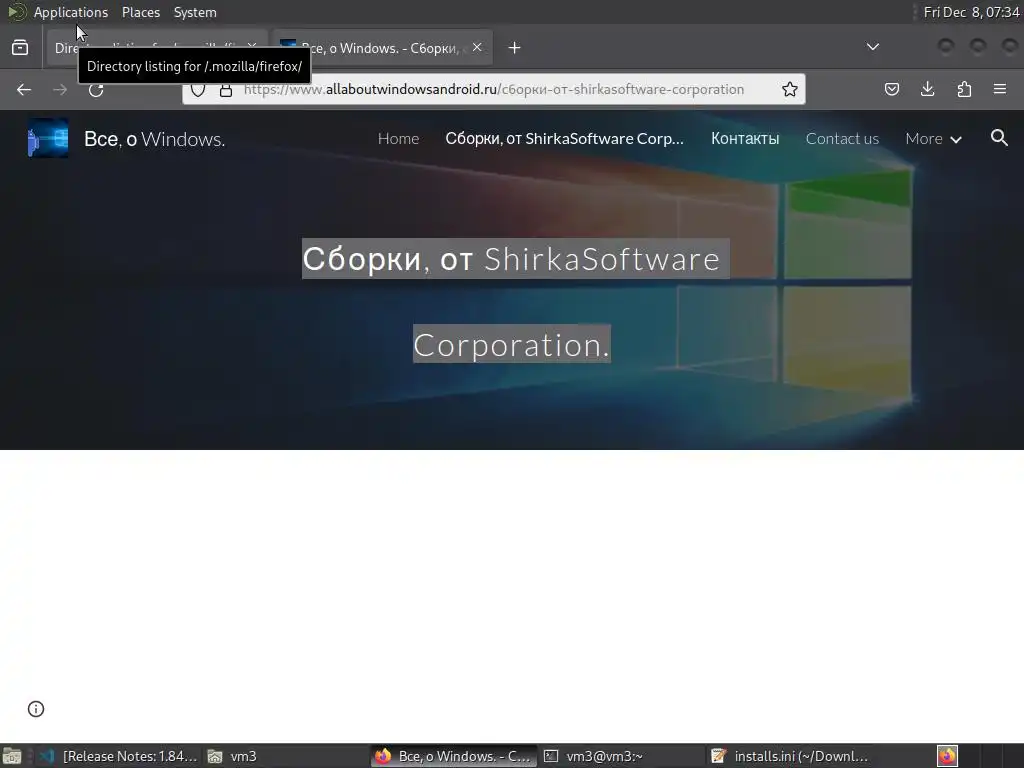The image size is (1024, 768).
Task: View site security padlock info
Action: pos(226,89)
